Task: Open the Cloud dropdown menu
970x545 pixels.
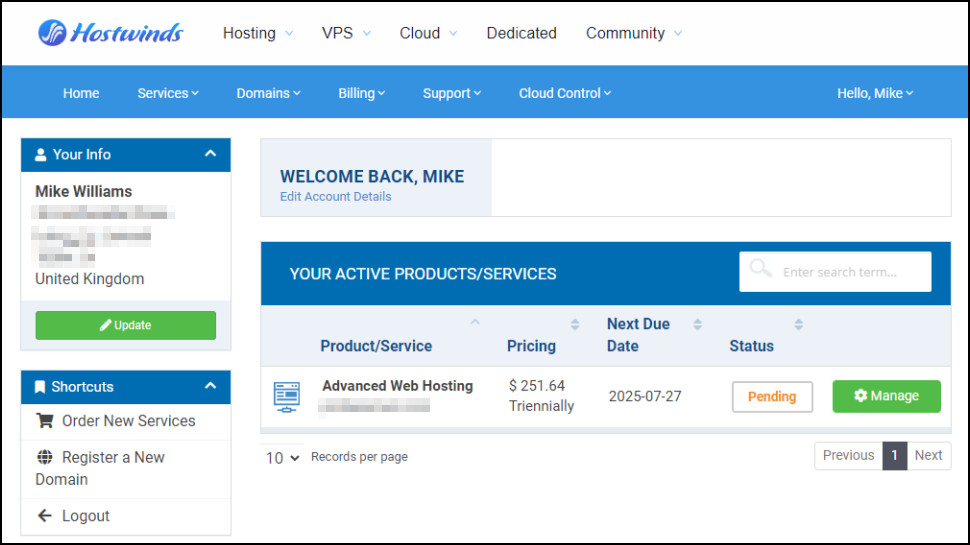Action: pyautogui.click(x=428, y=33)
